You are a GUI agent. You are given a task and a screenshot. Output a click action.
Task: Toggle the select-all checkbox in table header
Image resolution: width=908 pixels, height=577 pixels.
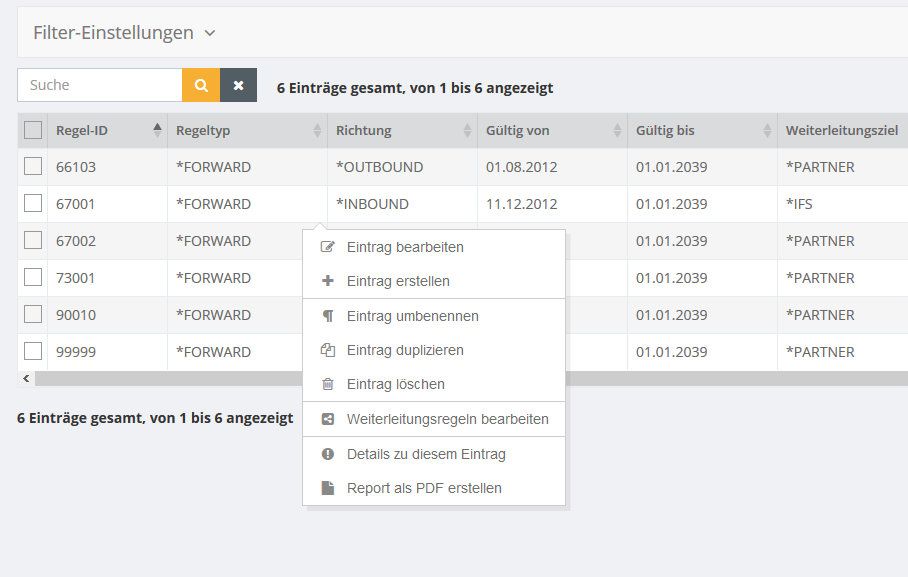[33, 130]
